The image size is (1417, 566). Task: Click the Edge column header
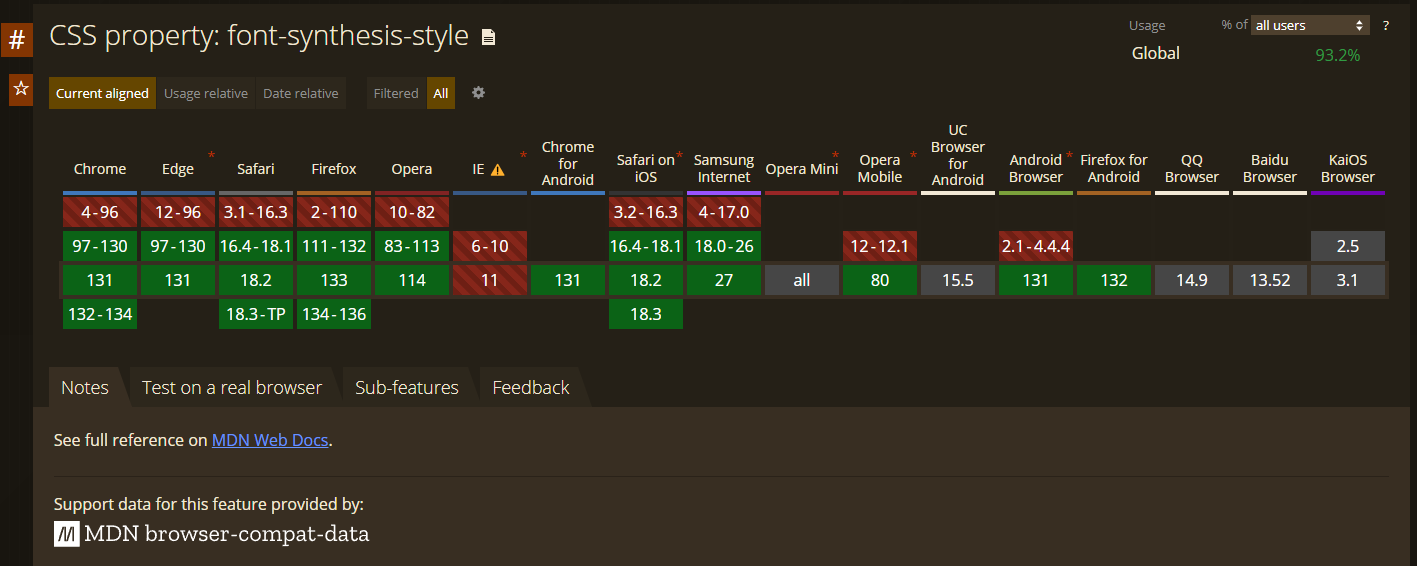[x=178, y=169]
